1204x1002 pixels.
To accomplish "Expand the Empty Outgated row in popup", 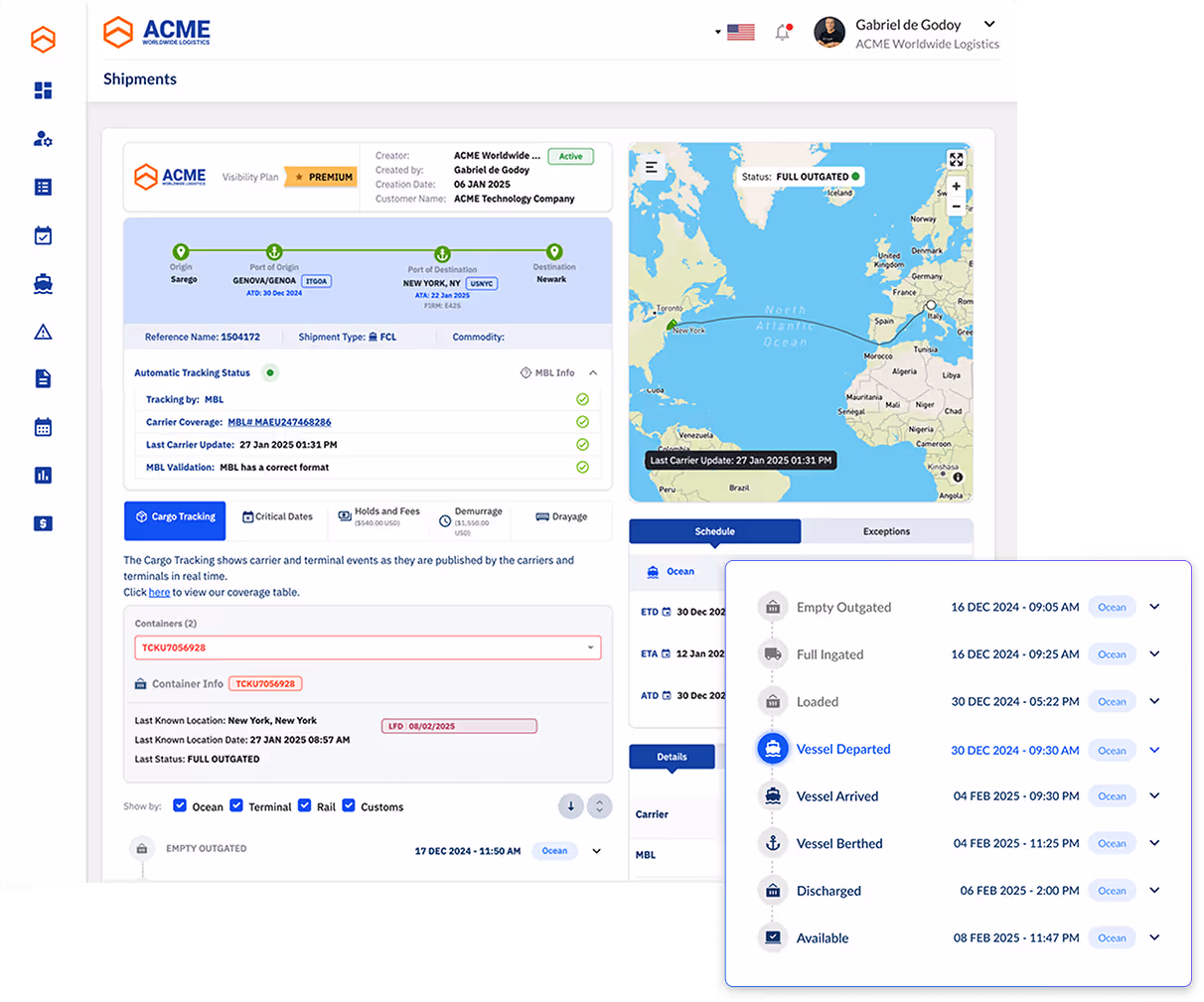I will point(1154,607).
